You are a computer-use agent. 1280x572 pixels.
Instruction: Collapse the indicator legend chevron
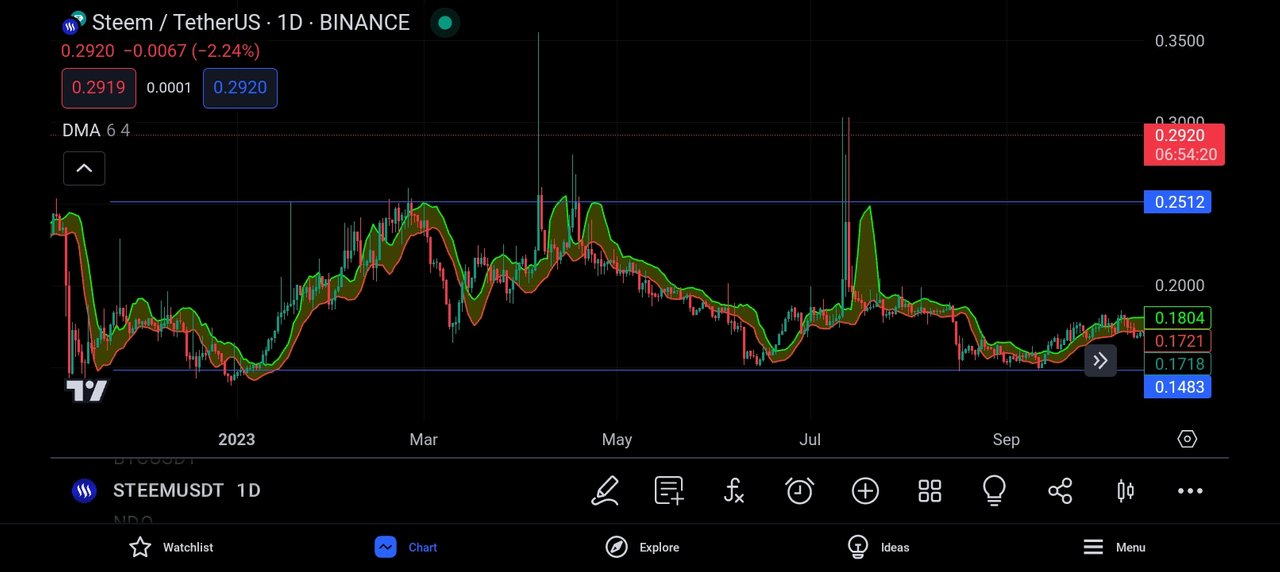pos(84,168)
